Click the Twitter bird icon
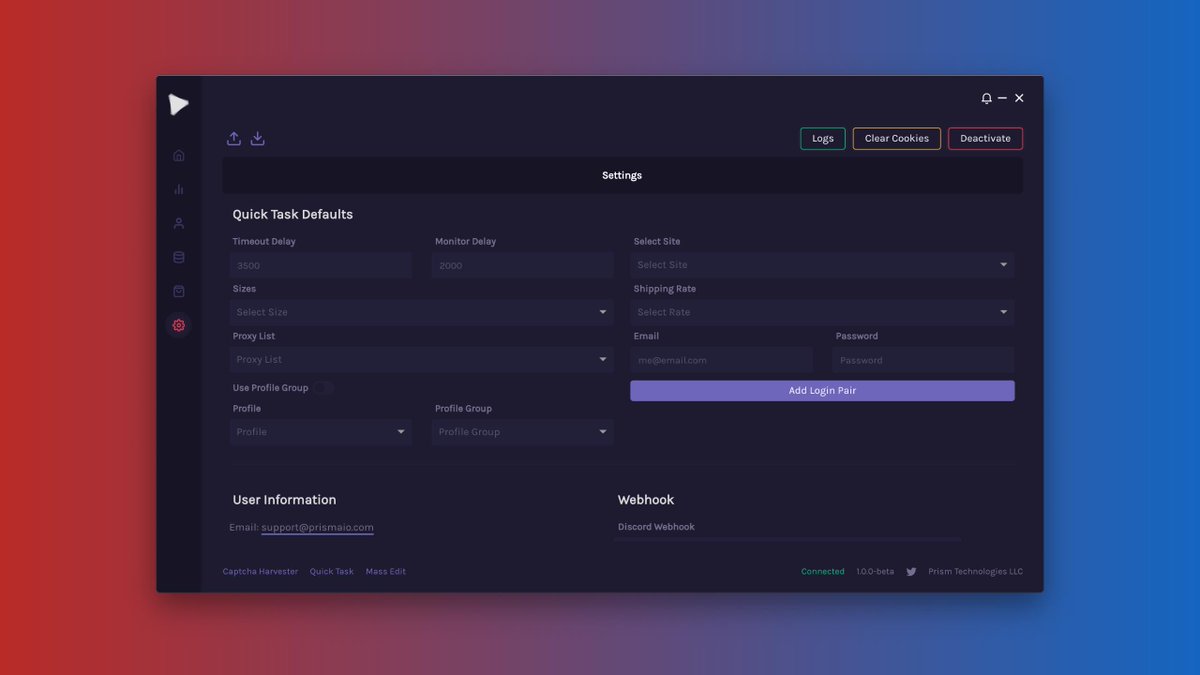Viewport: 1200px width, 675px height. [911, 572]
